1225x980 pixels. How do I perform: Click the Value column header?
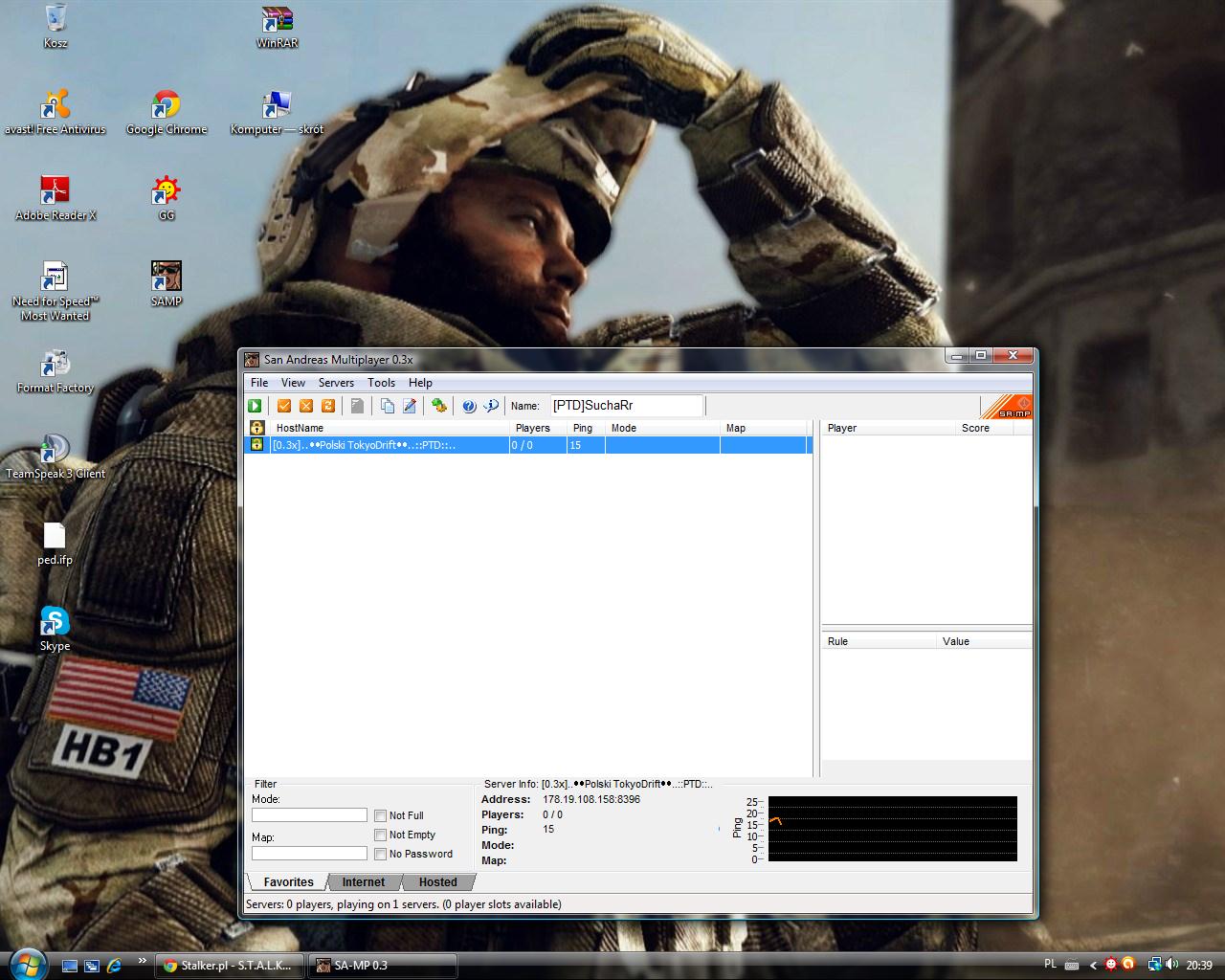tap(984, 641)
